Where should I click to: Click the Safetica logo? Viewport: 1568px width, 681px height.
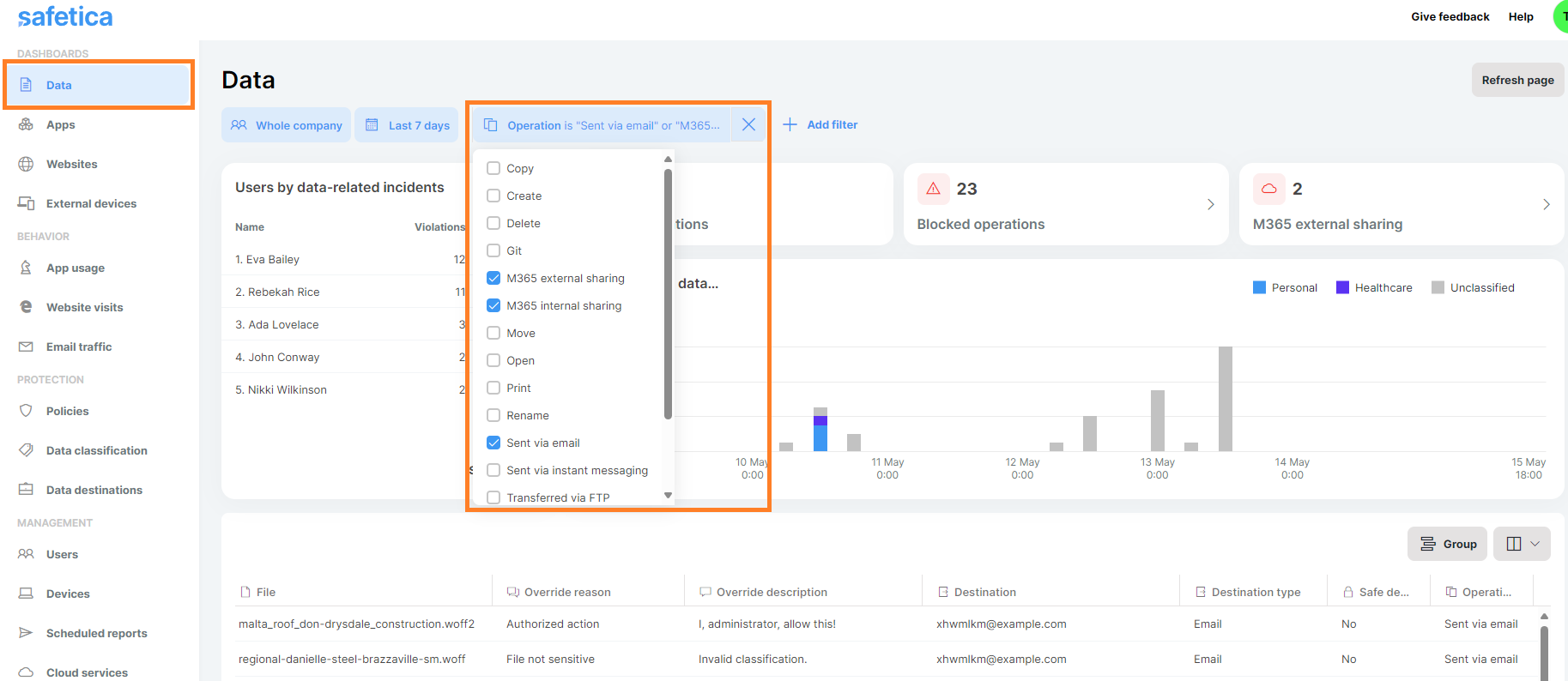(x=65, y=16)
